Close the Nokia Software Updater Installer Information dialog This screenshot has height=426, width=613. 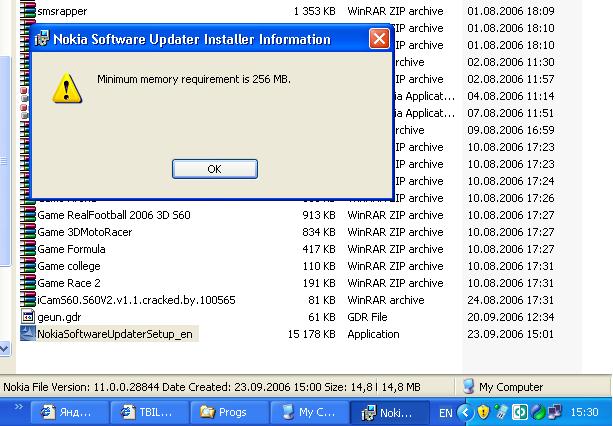(379, 39)
